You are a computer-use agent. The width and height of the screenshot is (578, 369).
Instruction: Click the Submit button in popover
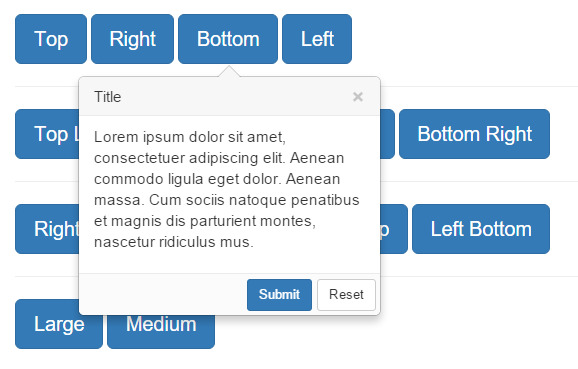pyautogui.click(x=279, y=295)
